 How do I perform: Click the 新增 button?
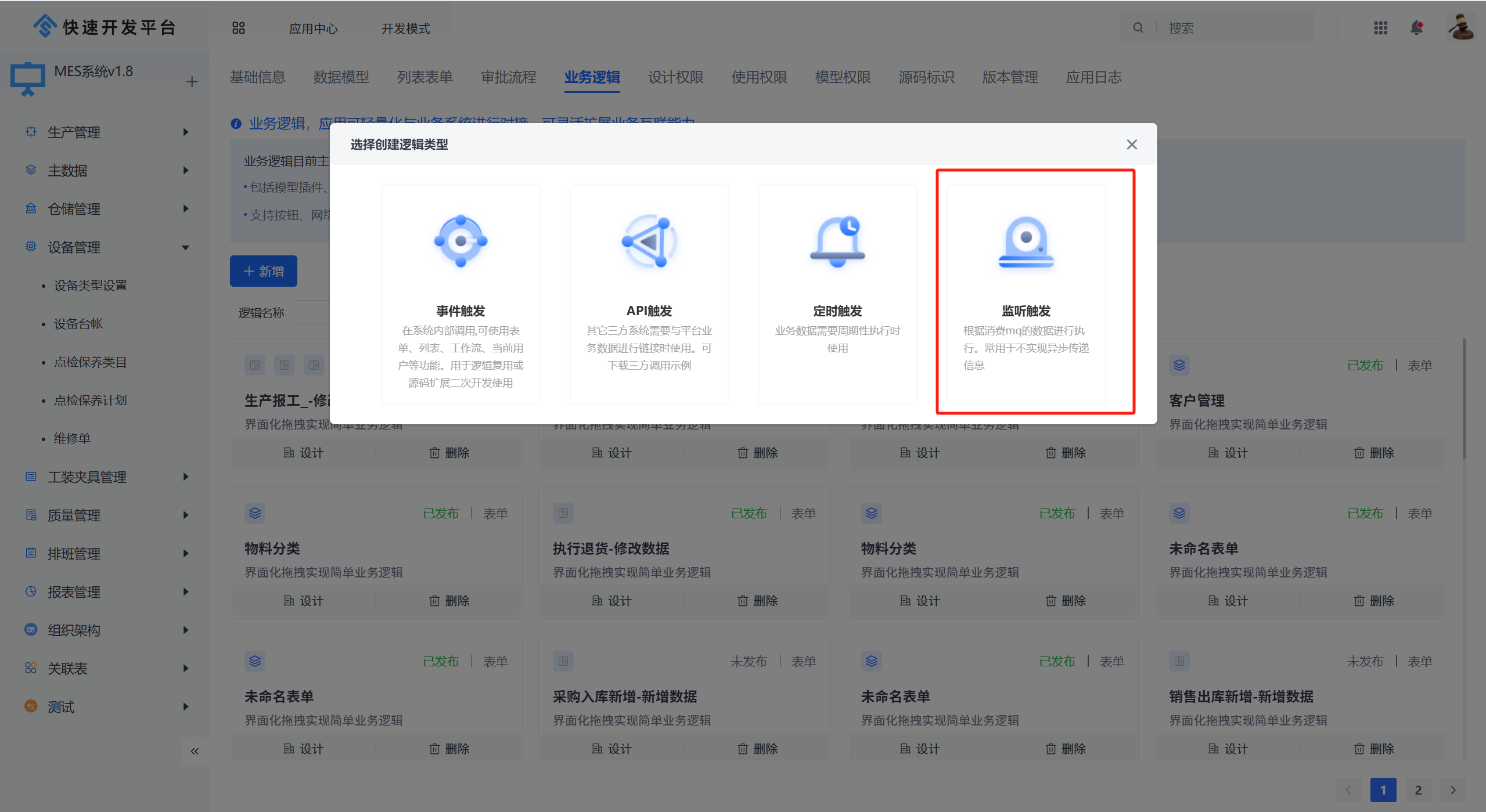click(x=264, y=271)
